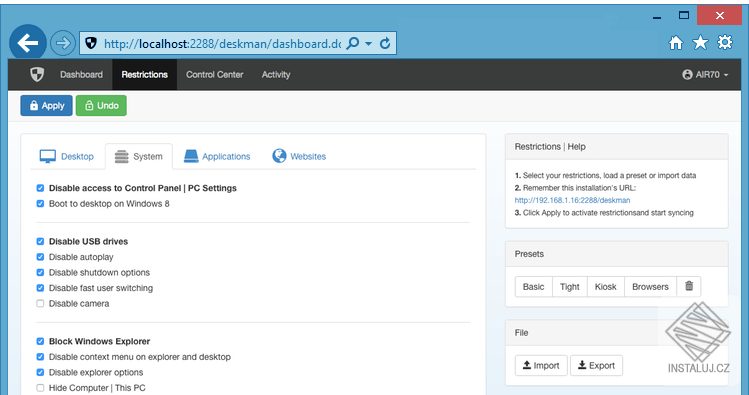Switch to the System tab

click(x=139, y=156)
